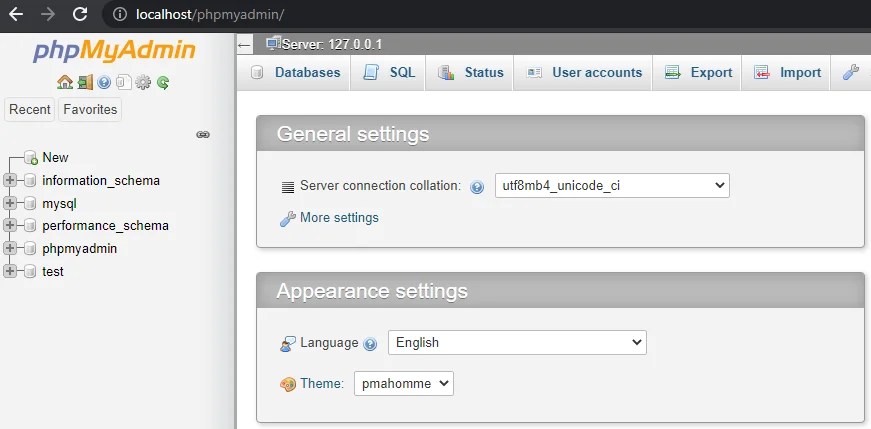Reload the browser page
Image resolution: width=871 pixels, height=429 pixels.
pyautogui.click(x=81, y=14)
